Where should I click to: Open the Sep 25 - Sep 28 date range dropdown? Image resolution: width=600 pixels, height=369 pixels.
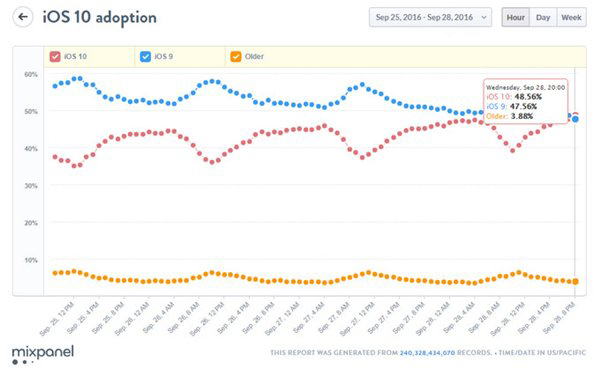(430, 17)
